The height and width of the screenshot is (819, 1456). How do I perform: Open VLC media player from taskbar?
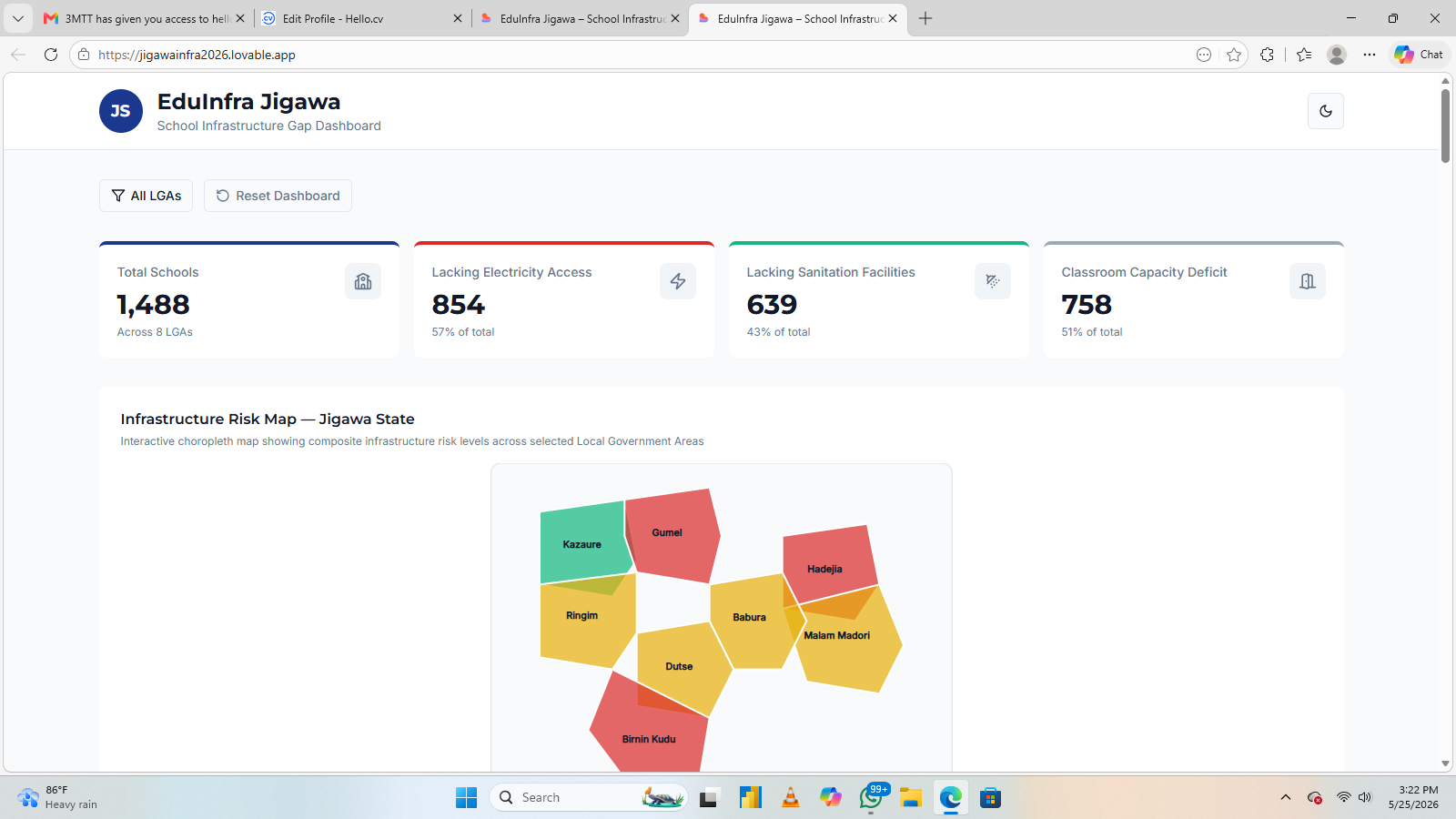(791, 798)
